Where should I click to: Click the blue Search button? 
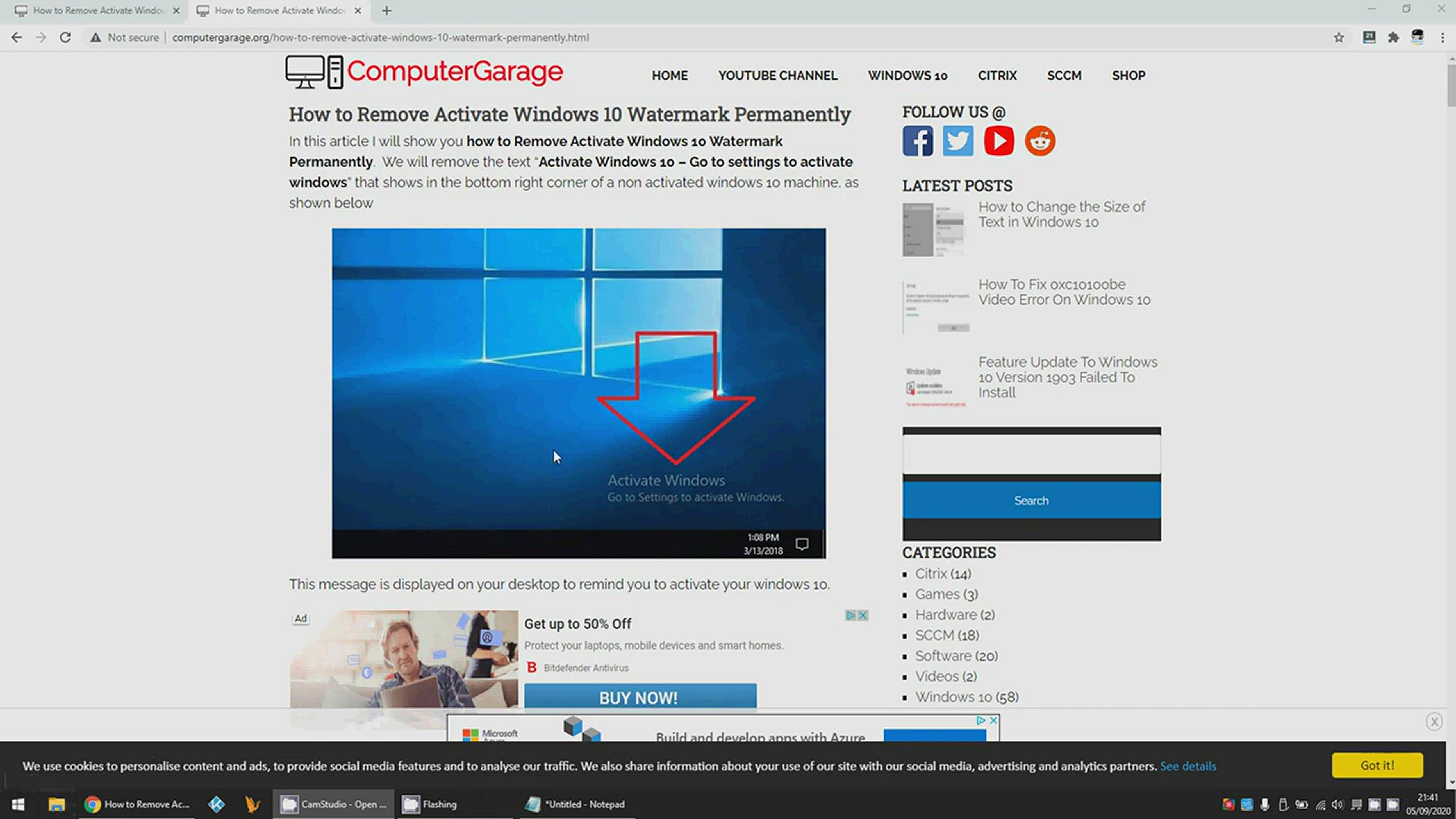(x=1031, y=500)
